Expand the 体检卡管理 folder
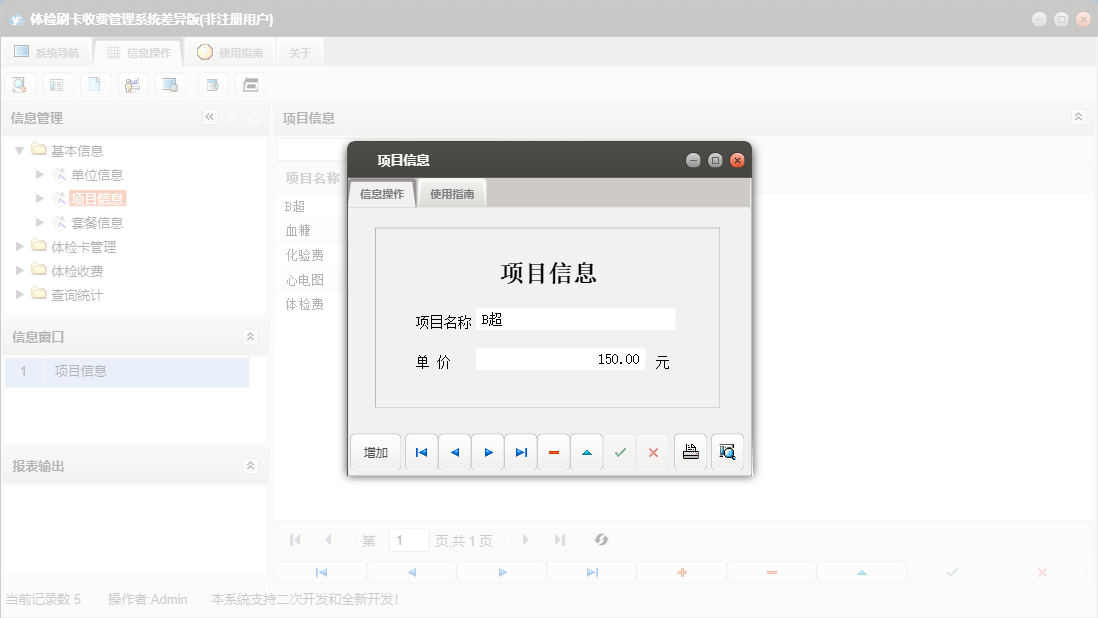Viewport: 1098px width, 618px height. tap(19, 246)
